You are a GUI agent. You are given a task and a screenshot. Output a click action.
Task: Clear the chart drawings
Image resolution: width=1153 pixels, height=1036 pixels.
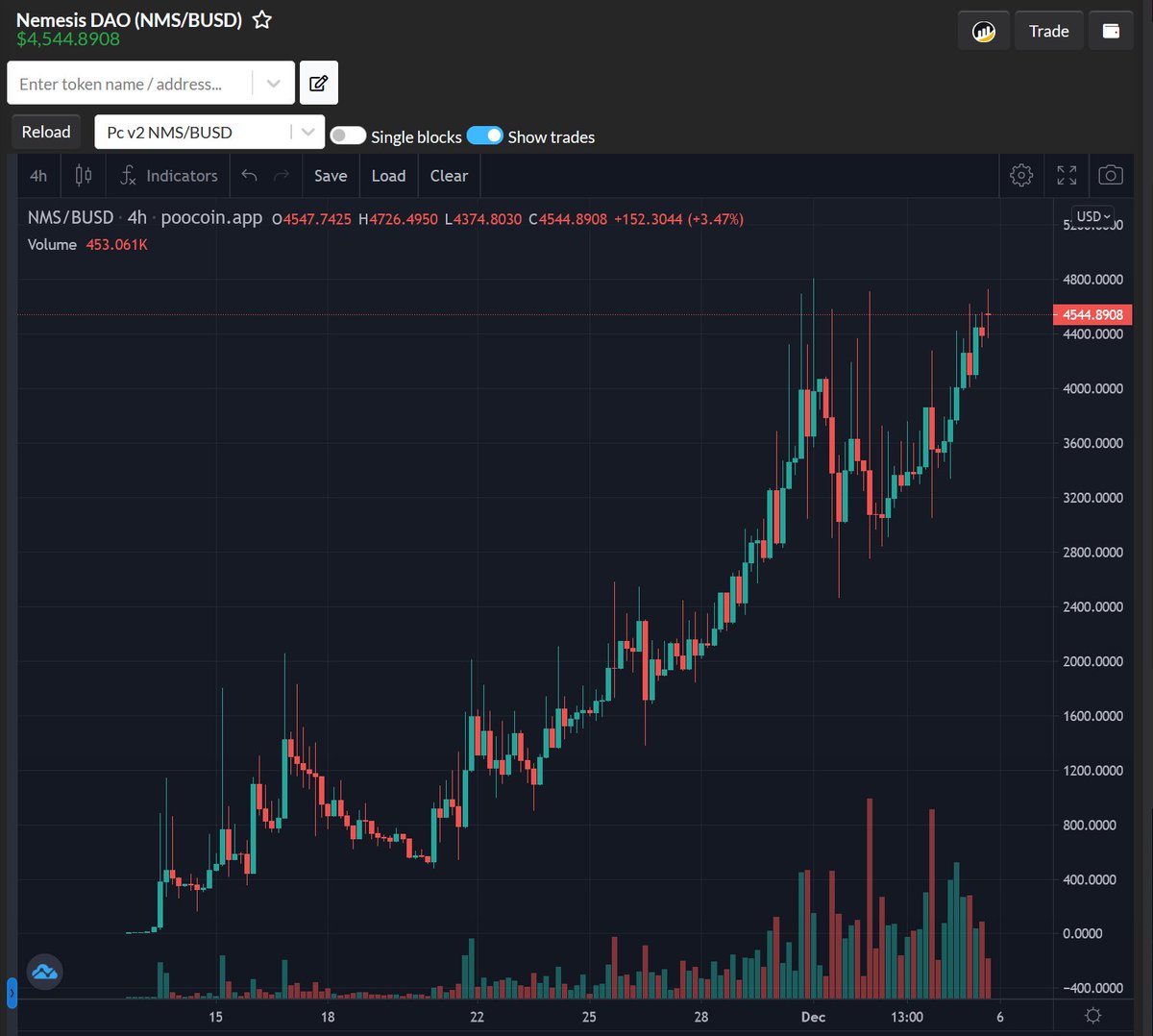(450, 176)
